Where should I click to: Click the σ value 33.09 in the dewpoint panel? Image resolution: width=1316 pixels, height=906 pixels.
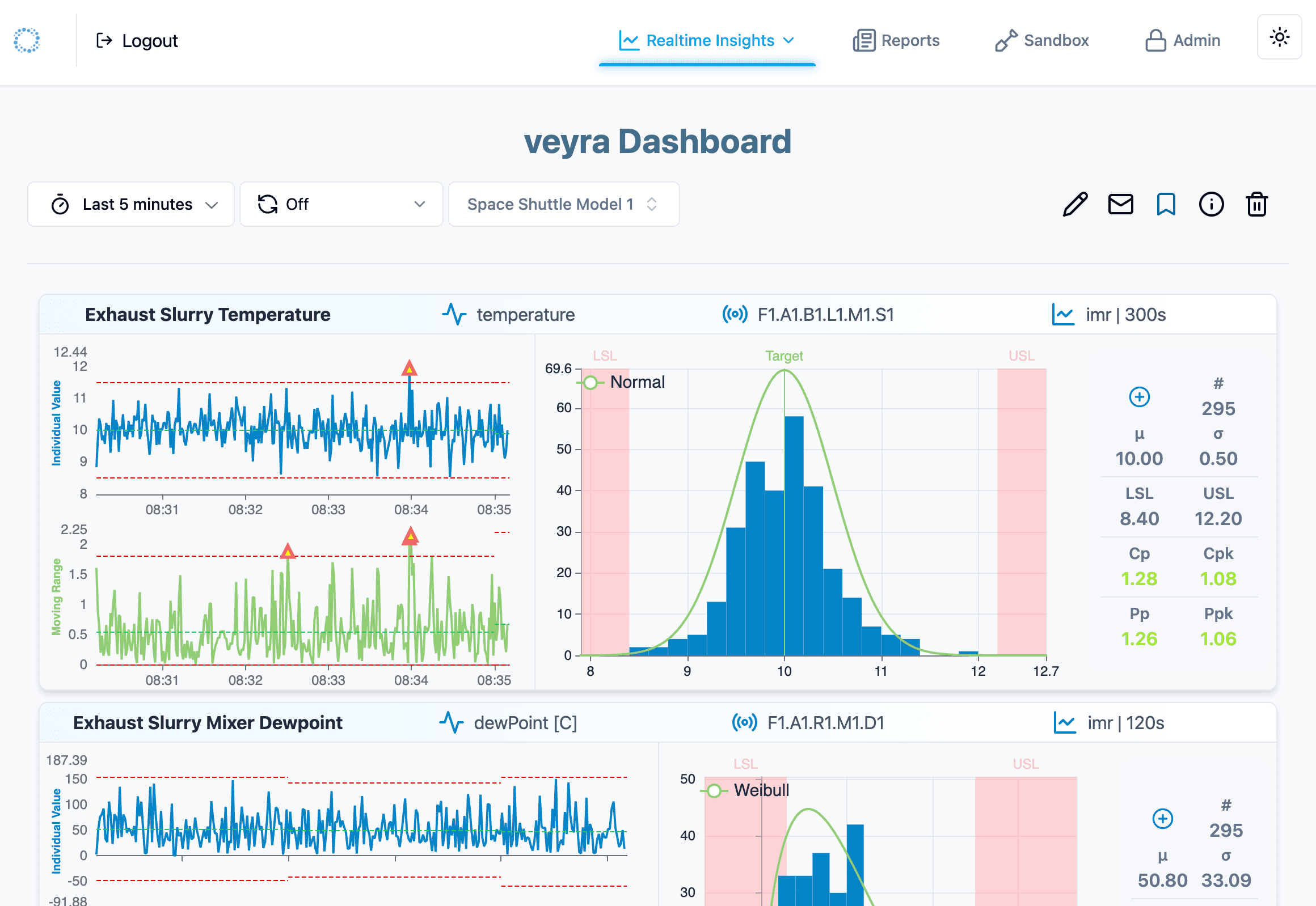point(1226,880)
